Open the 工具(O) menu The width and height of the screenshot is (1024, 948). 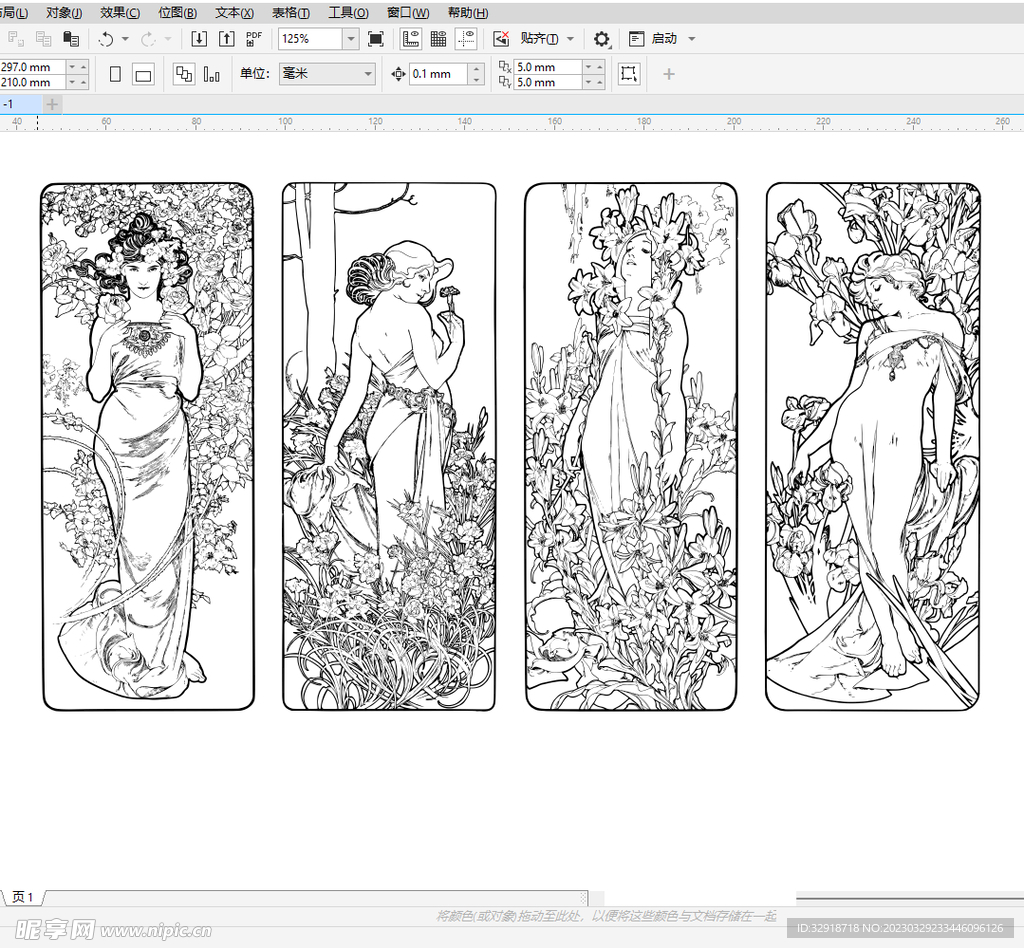[x=348, y=13]
